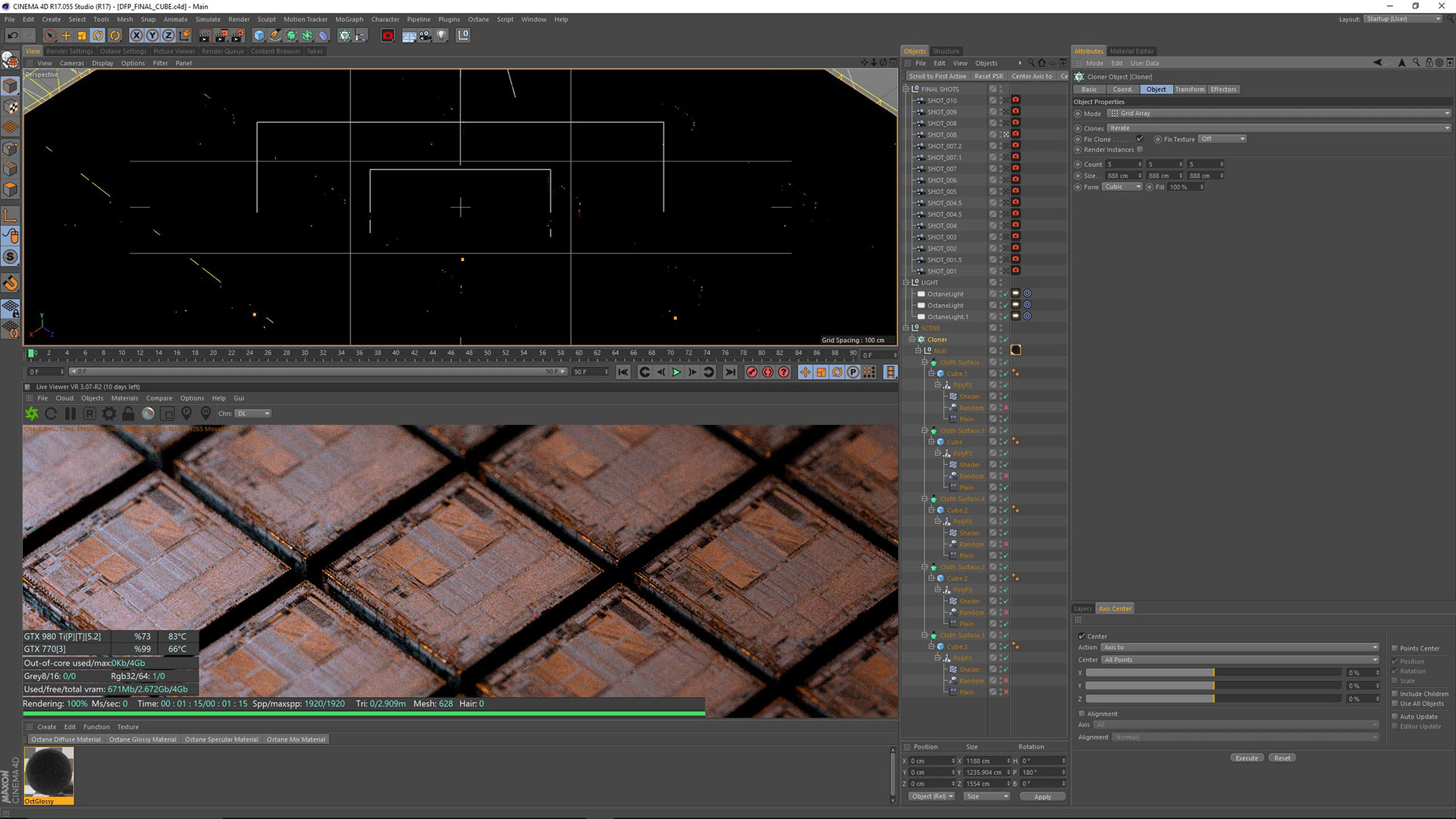Switch to Render Settings tab

coord(70,52)
